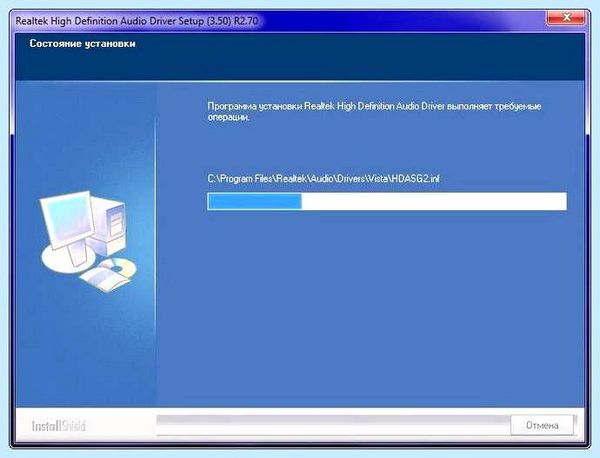Click the Realtek High Definition Audio Driver Setup title
Viewport: 600px width, 458px height.
(x=137, y=21)
